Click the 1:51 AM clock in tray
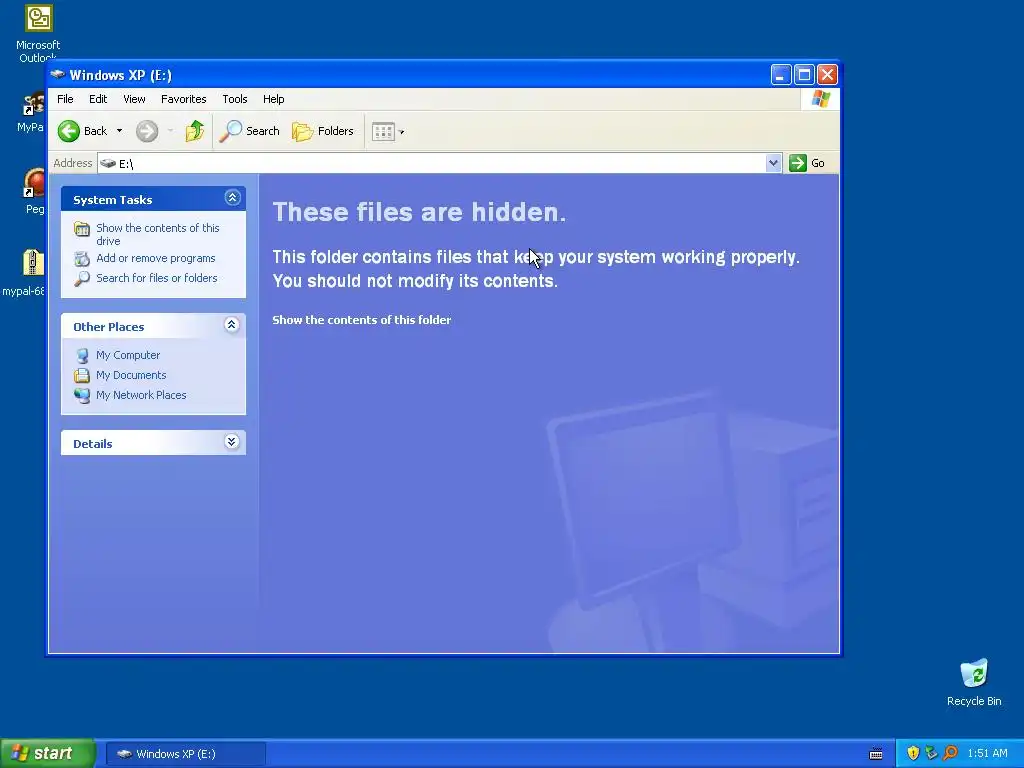Viewport: 1024px width, 768px height. pyautogui.click(x=987, y=754)
